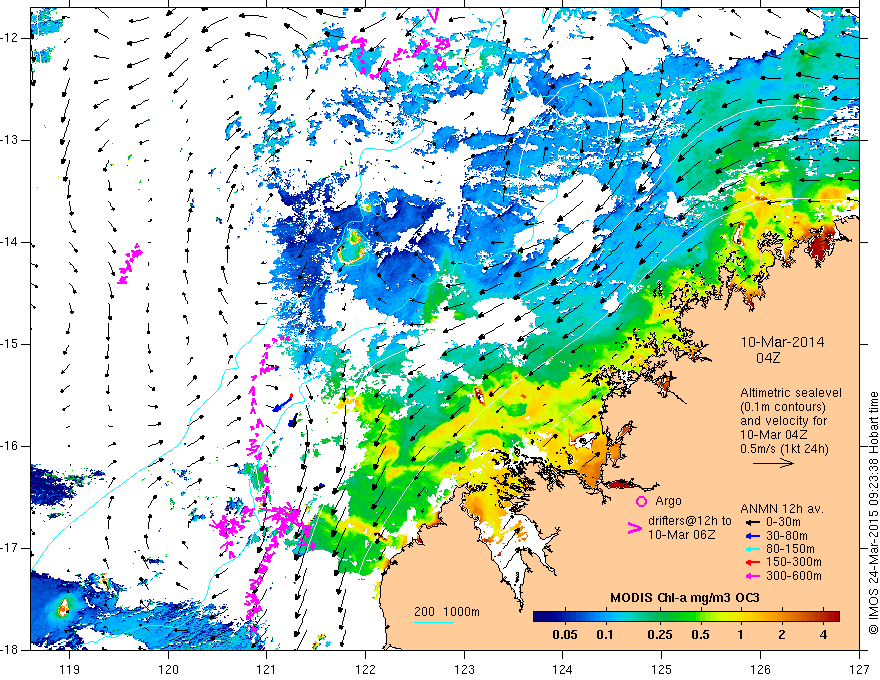Click the latitude label -18
The image size is (880, 680).
[x=9, y=650]
